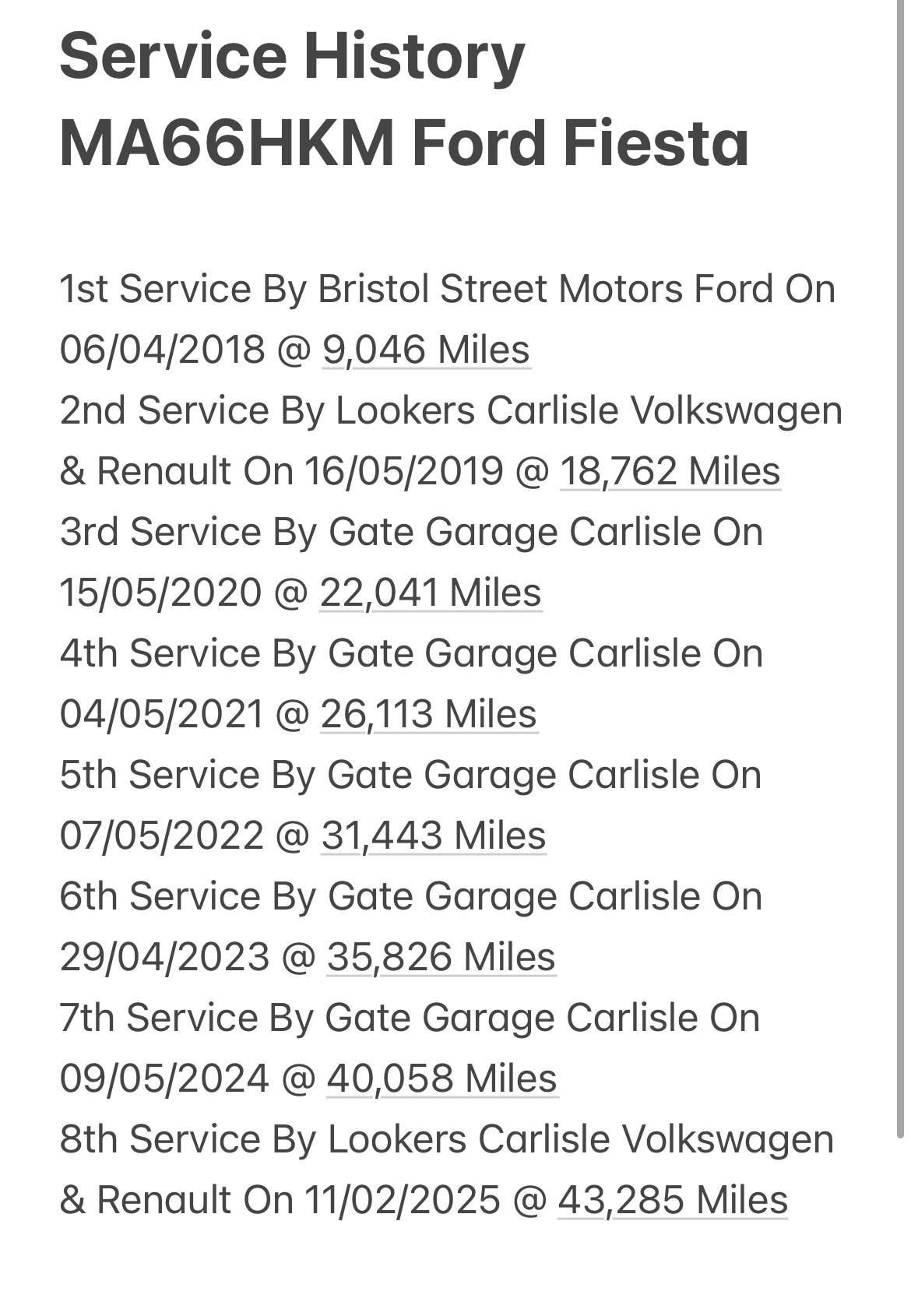Viewport: 911px width, 1316px height.
Task: Open the 35,826 Miles underlined link
Action: pos(441,957)
